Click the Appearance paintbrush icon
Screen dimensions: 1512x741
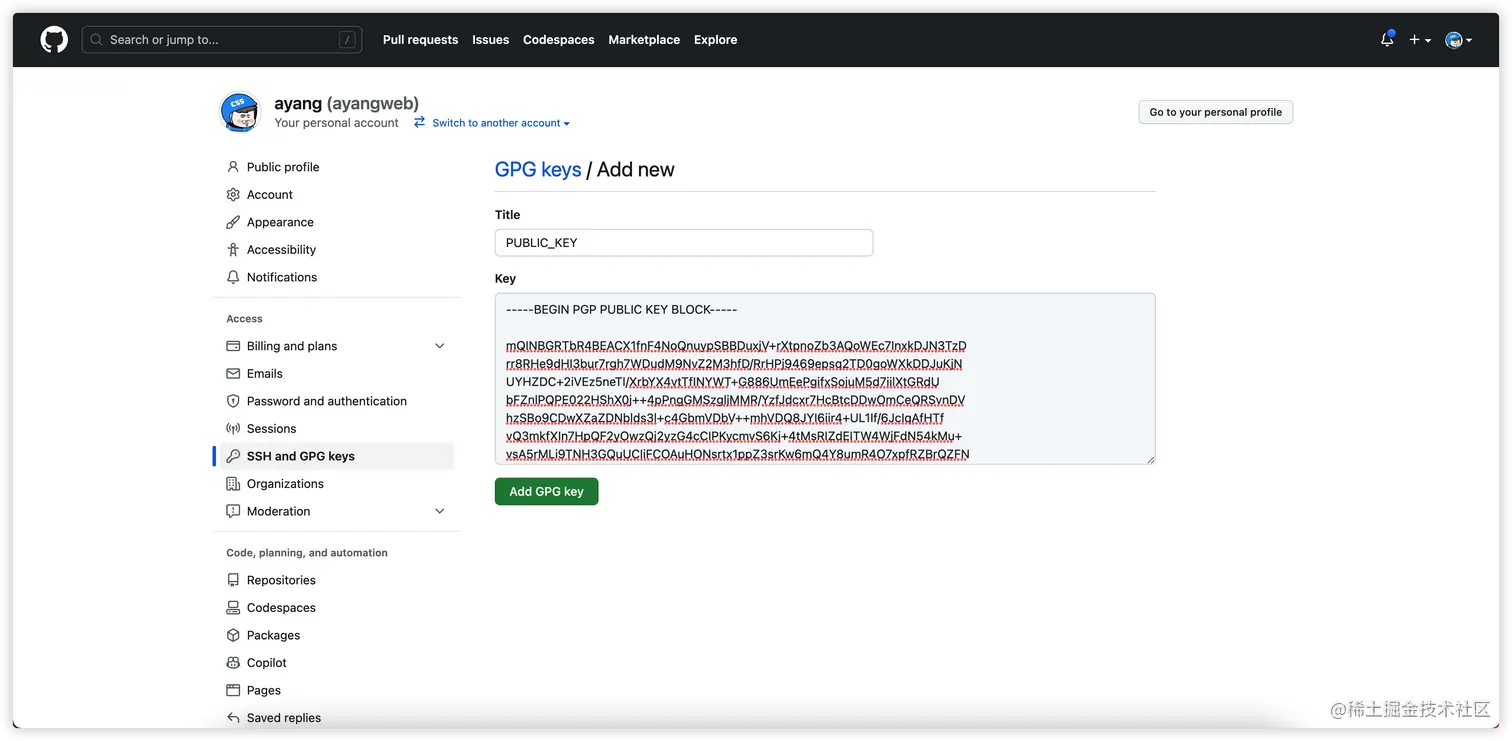tap(233, 222)
